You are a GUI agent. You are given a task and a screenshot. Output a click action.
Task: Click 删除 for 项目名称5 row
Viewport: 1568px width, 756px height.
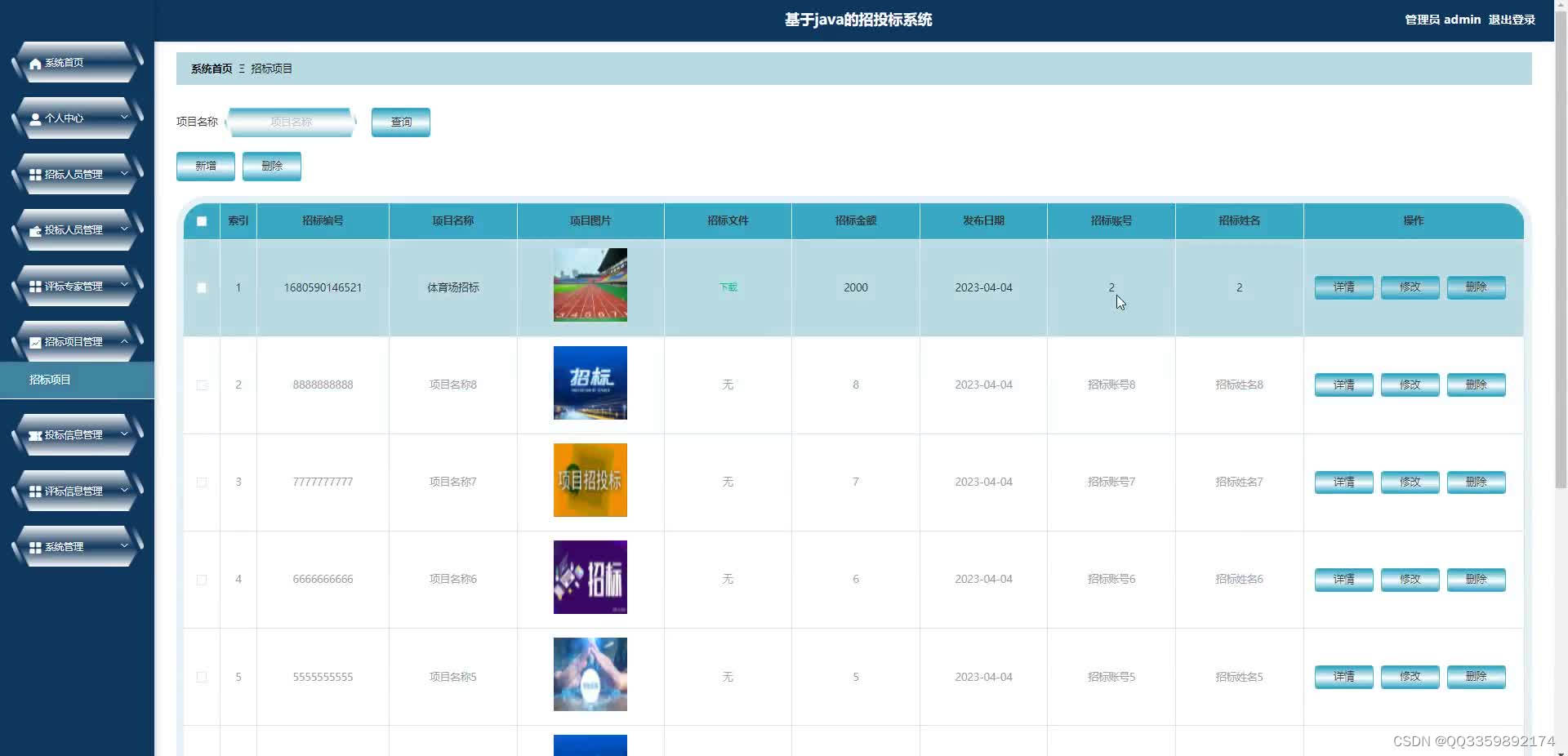pos(1477,677)
